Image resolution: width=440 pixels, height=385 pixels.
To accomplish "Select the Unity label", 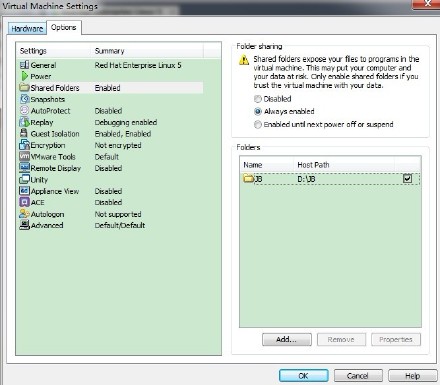I will (x=39, y=180).
